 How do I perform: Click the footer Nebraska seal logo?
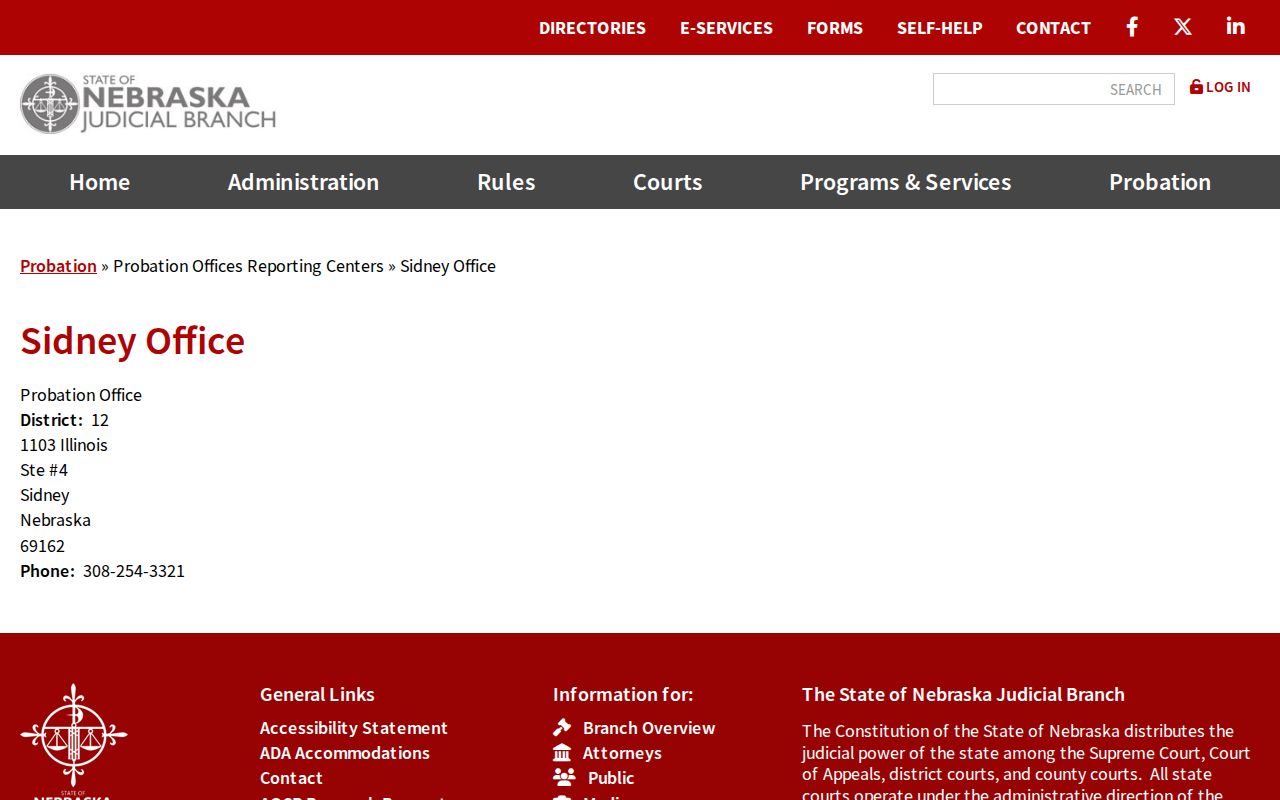(x=73, y=740)
